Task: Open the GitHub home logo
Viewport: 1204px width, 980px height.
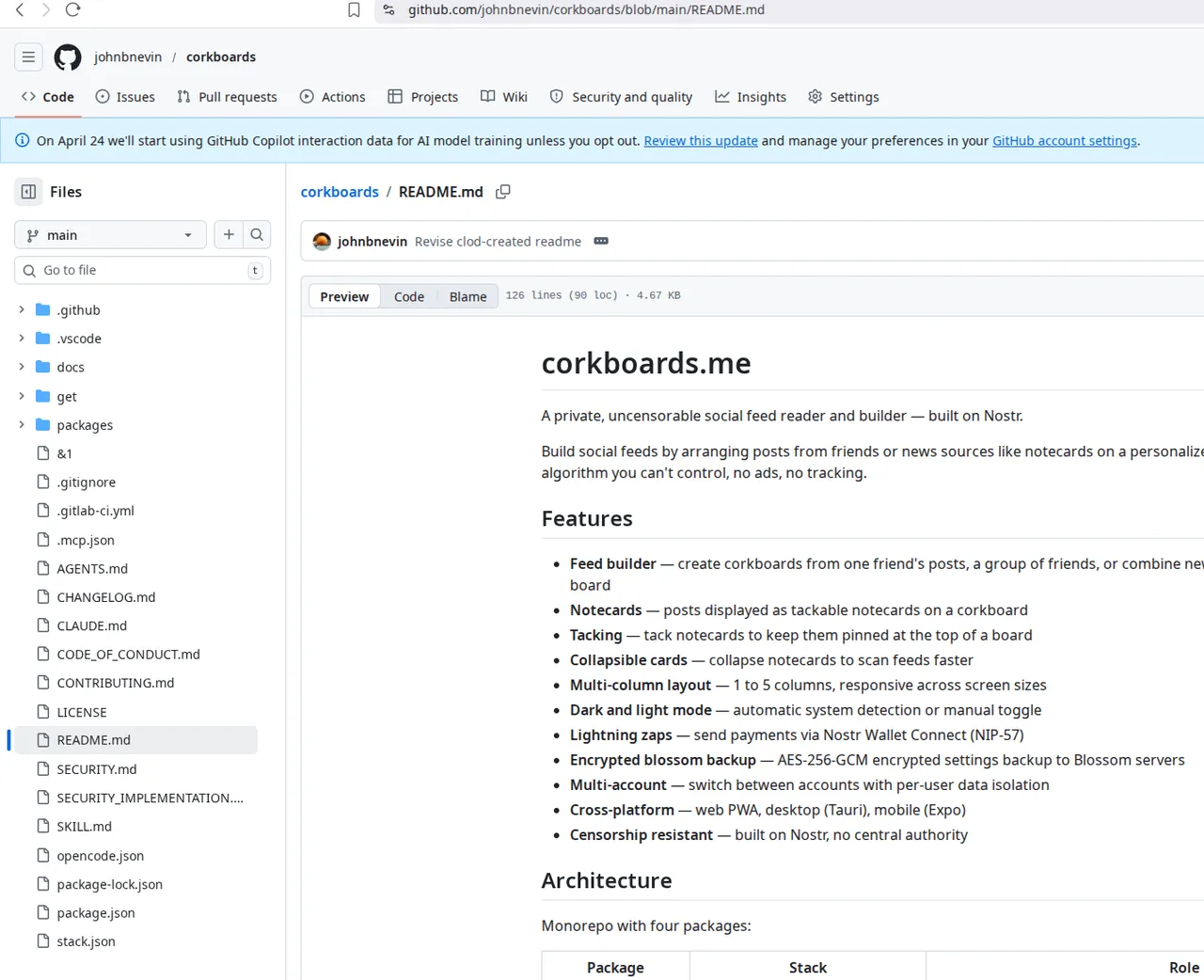Action: click(68, 57)
